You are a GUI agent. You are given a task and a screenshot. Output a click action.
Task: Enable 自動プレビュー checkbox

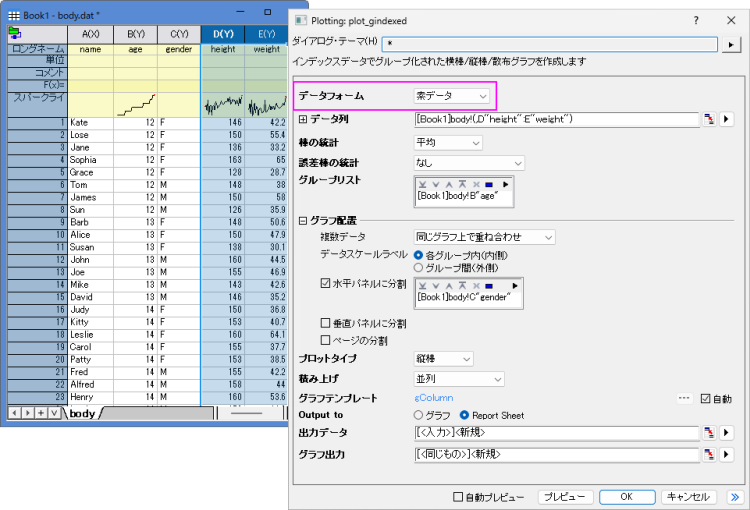coord(458,497)
